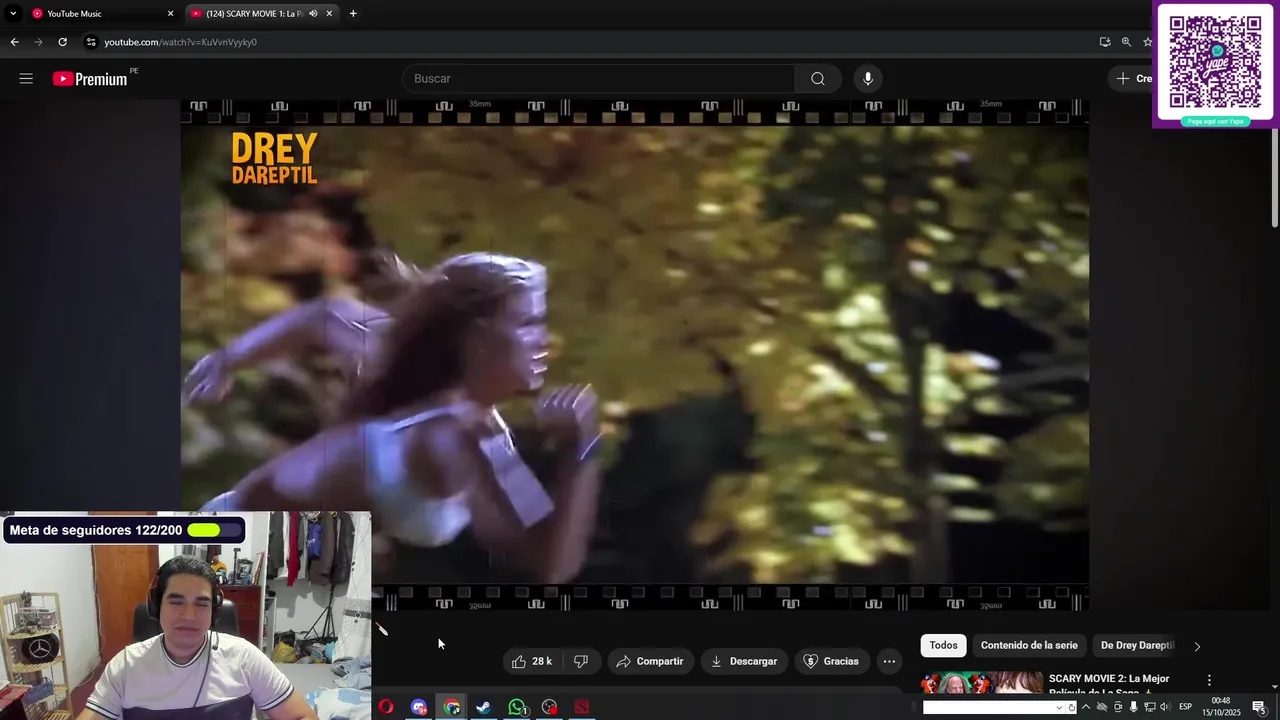Open the YouTube hamburger guide menu
This screenshot has height=720, width=1280.
click(x=26, y=79)
